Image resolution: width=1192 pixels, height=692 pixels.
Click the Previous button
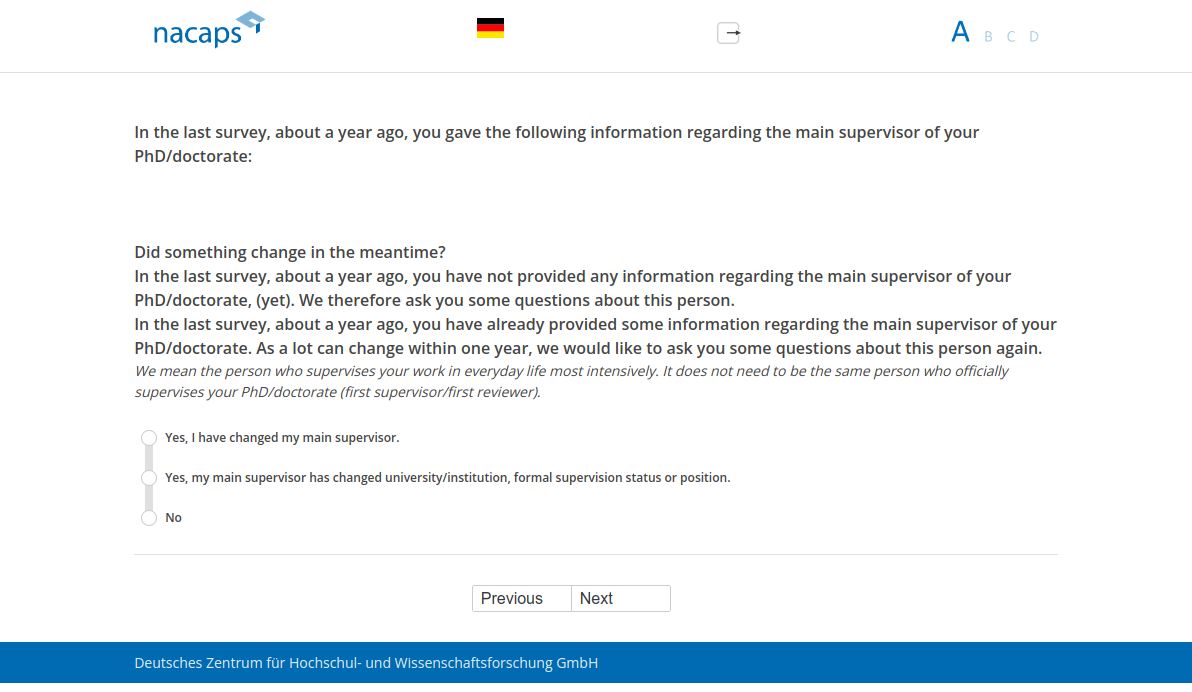(x=521, y=598)
